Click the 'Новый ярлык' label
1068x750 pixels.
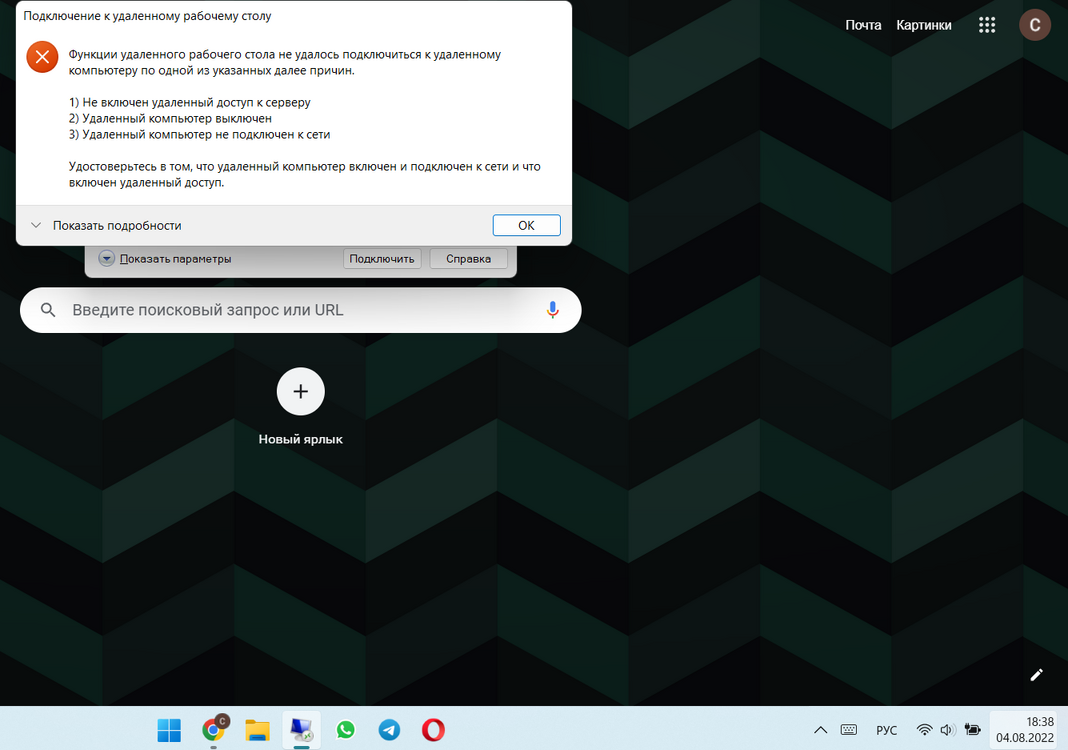point(300,439)
